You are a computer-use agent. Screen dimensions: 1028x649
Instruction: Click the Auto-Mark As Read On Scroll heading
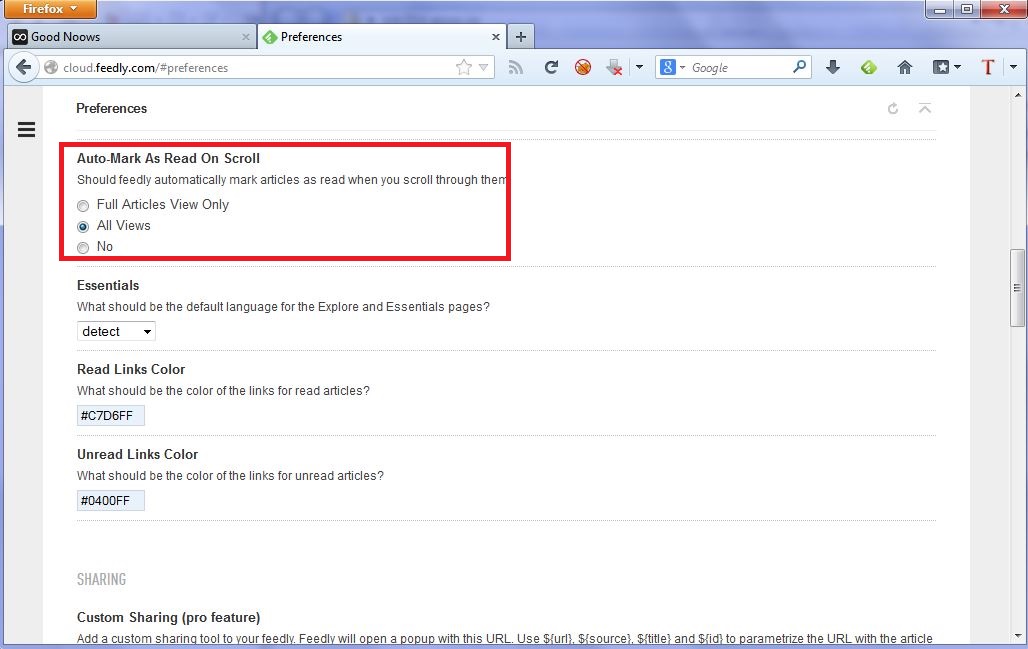(168, 158)
